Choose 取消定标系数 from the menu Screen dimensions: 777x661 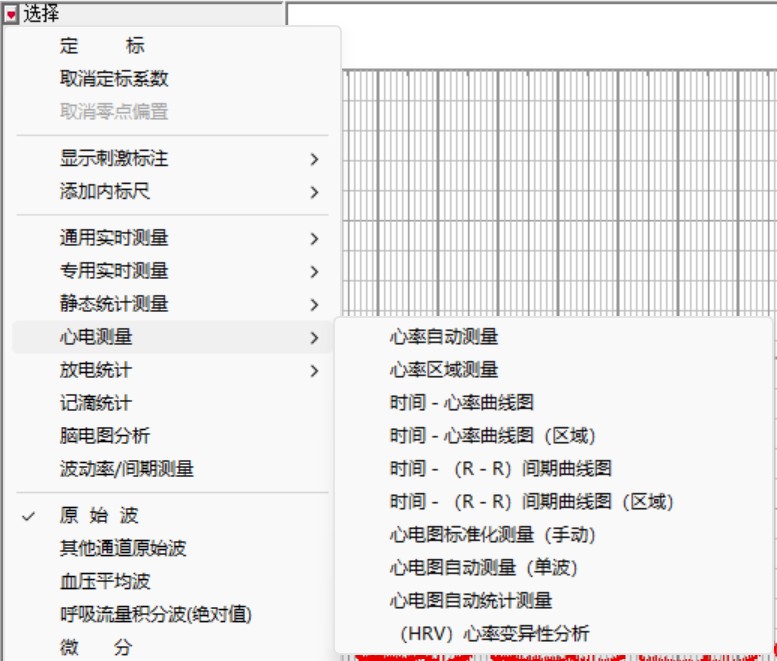(172, 78)
